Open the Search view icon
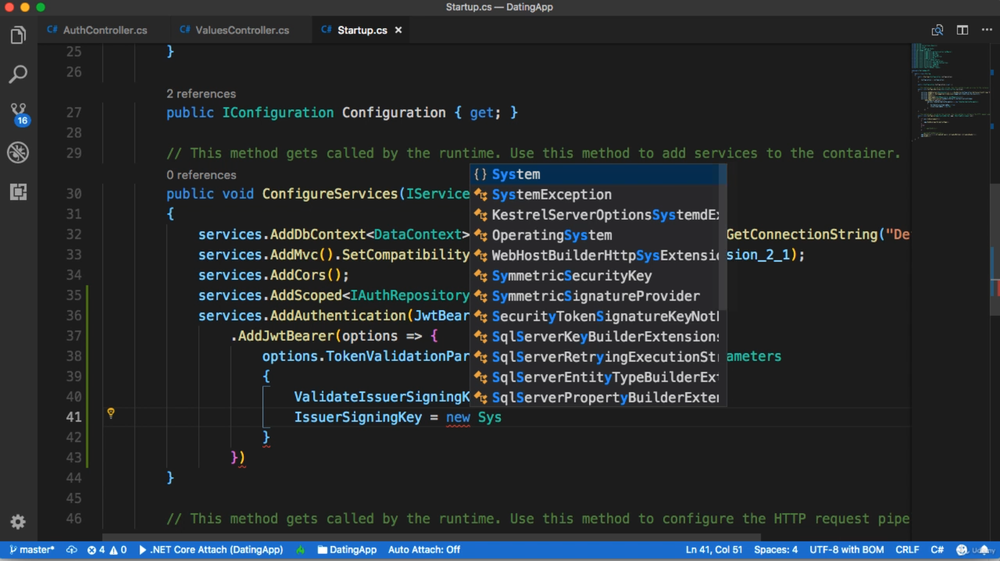The height and width of the screenshot is (561, 1000). click(18, 75)
